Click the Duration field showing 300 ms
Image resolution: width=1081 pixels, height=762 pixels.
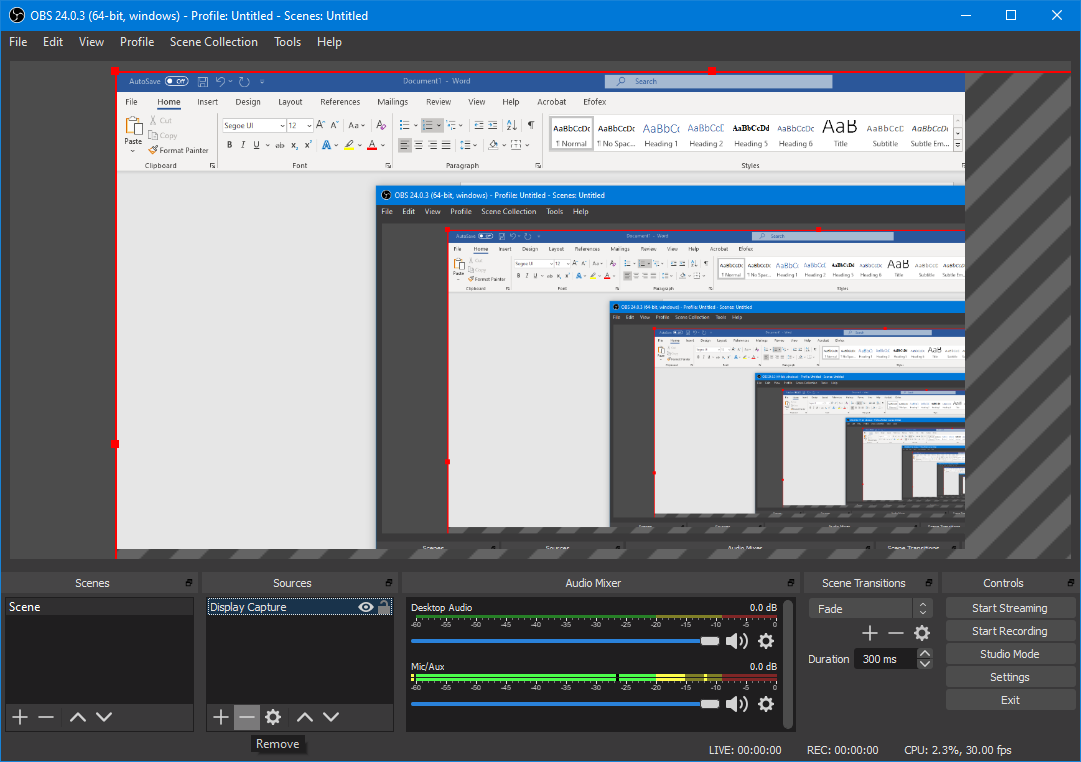click(886, 659)
